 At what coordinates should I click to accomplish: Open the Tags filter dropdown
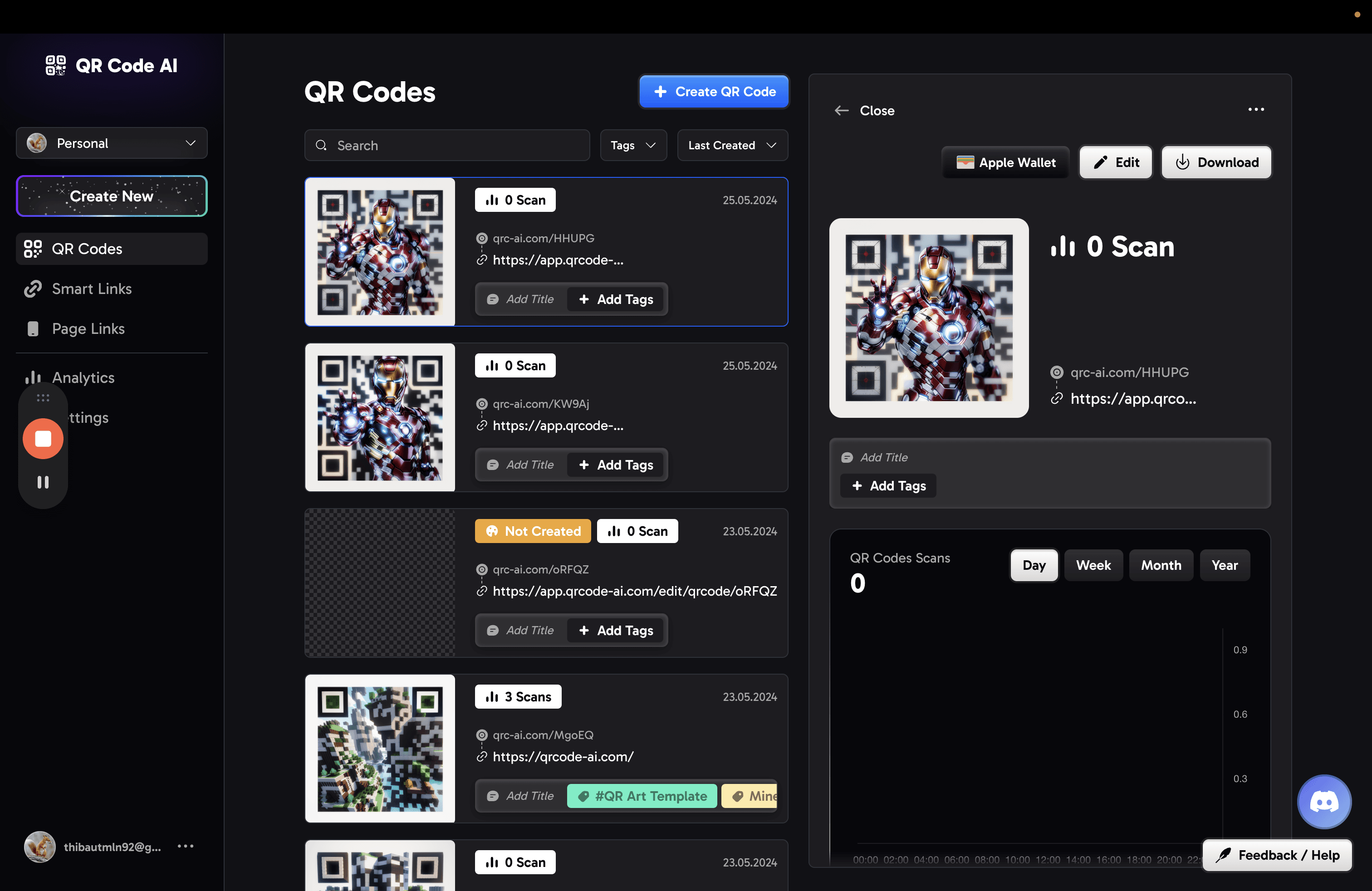633,145
